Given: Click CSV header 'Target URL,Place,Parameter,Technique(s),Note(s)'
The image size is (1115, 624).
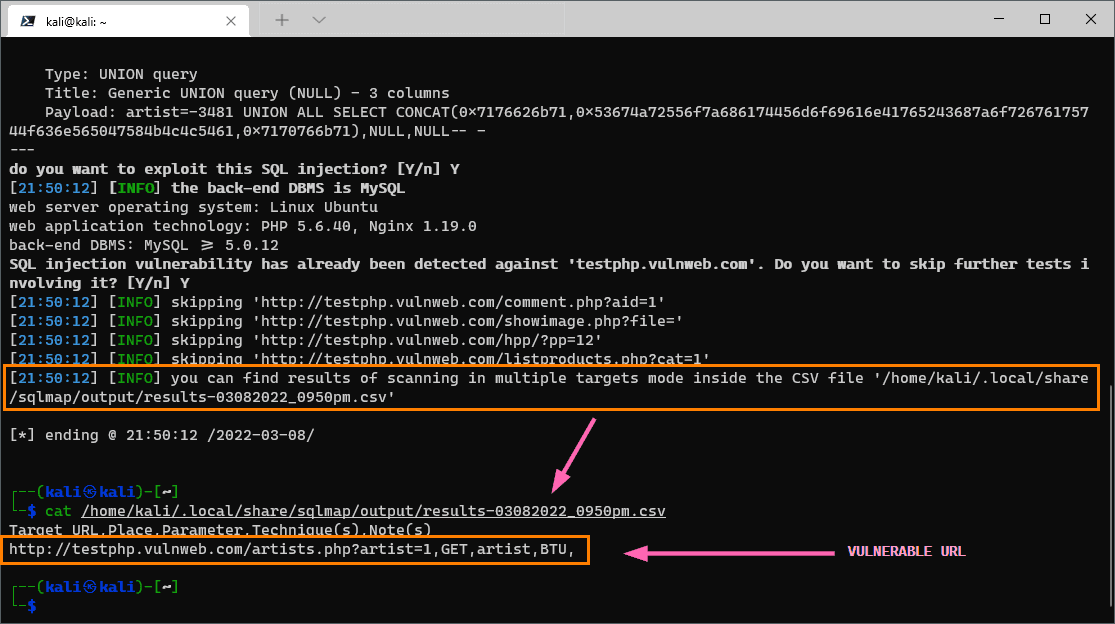Looking at the screenshot, I should pos(220,529).
